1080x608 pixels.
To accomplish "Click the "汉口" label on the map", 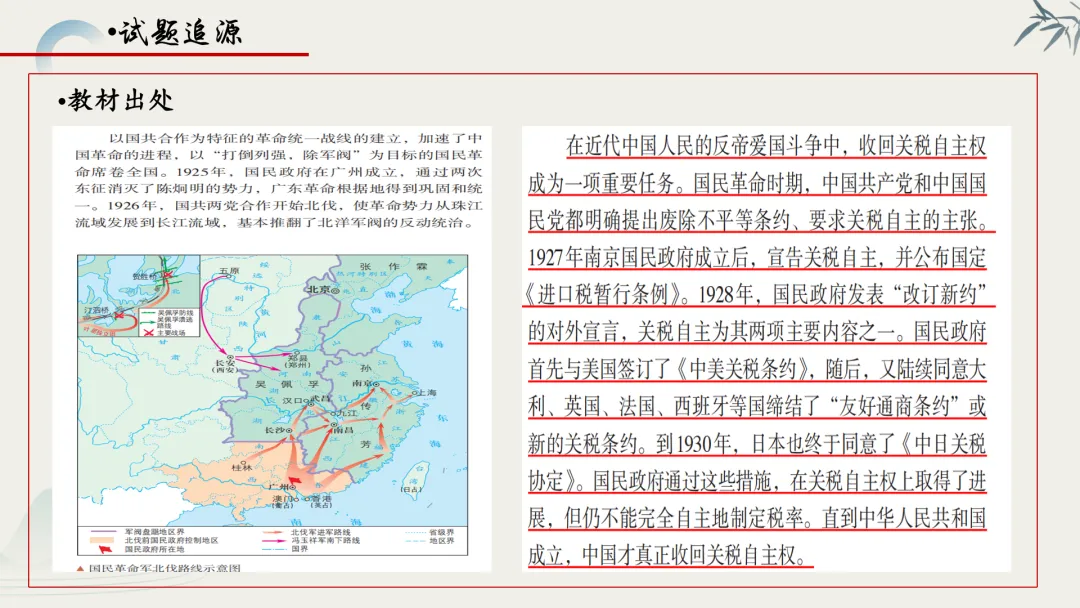I will coord(292,401).
